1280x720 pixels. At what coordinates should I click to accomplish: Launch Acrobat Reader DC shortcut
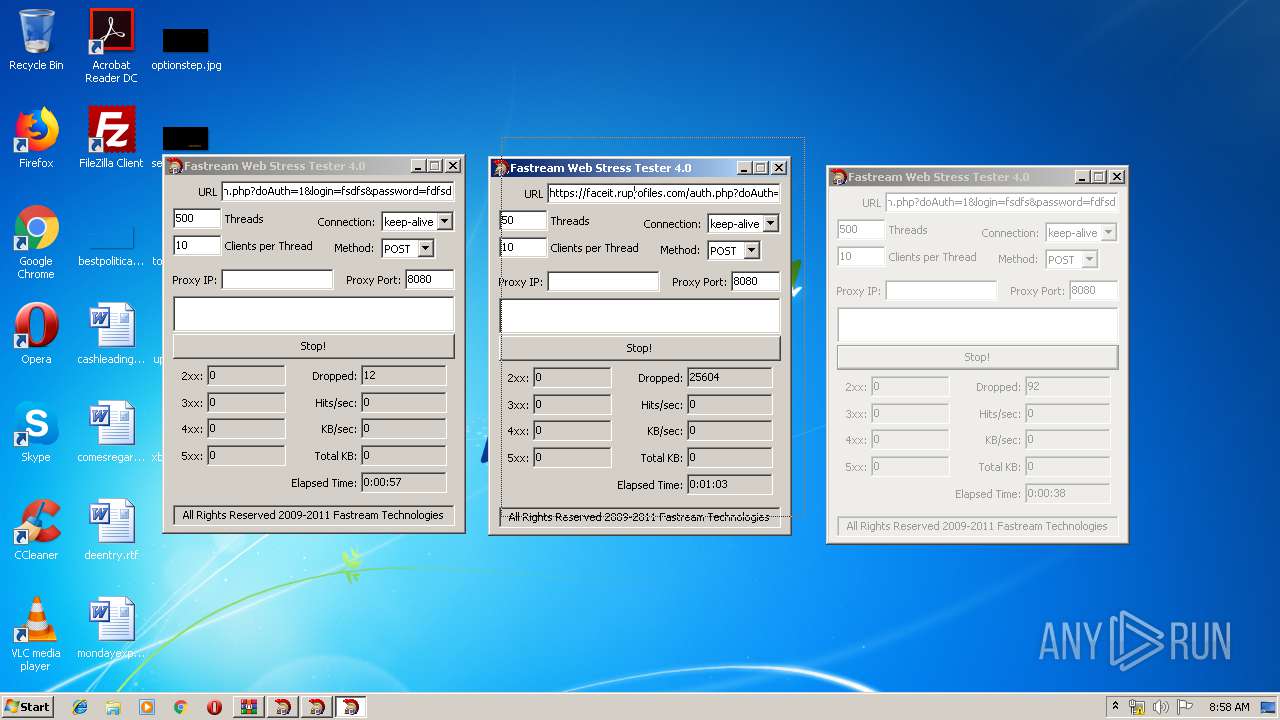click(111, 45)
